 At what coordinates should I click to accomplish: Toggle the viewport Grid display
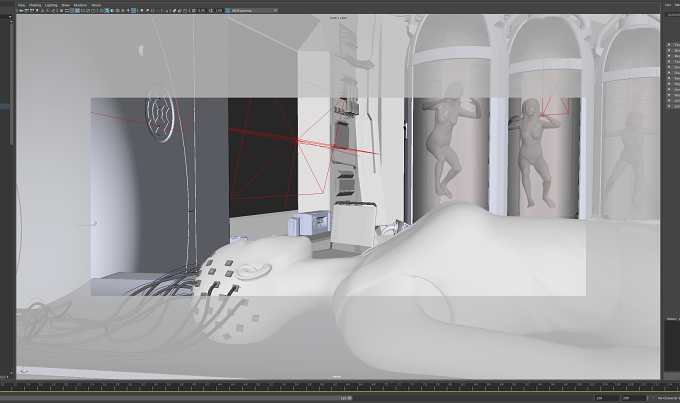pyautogui.click(x=61, y=10)
